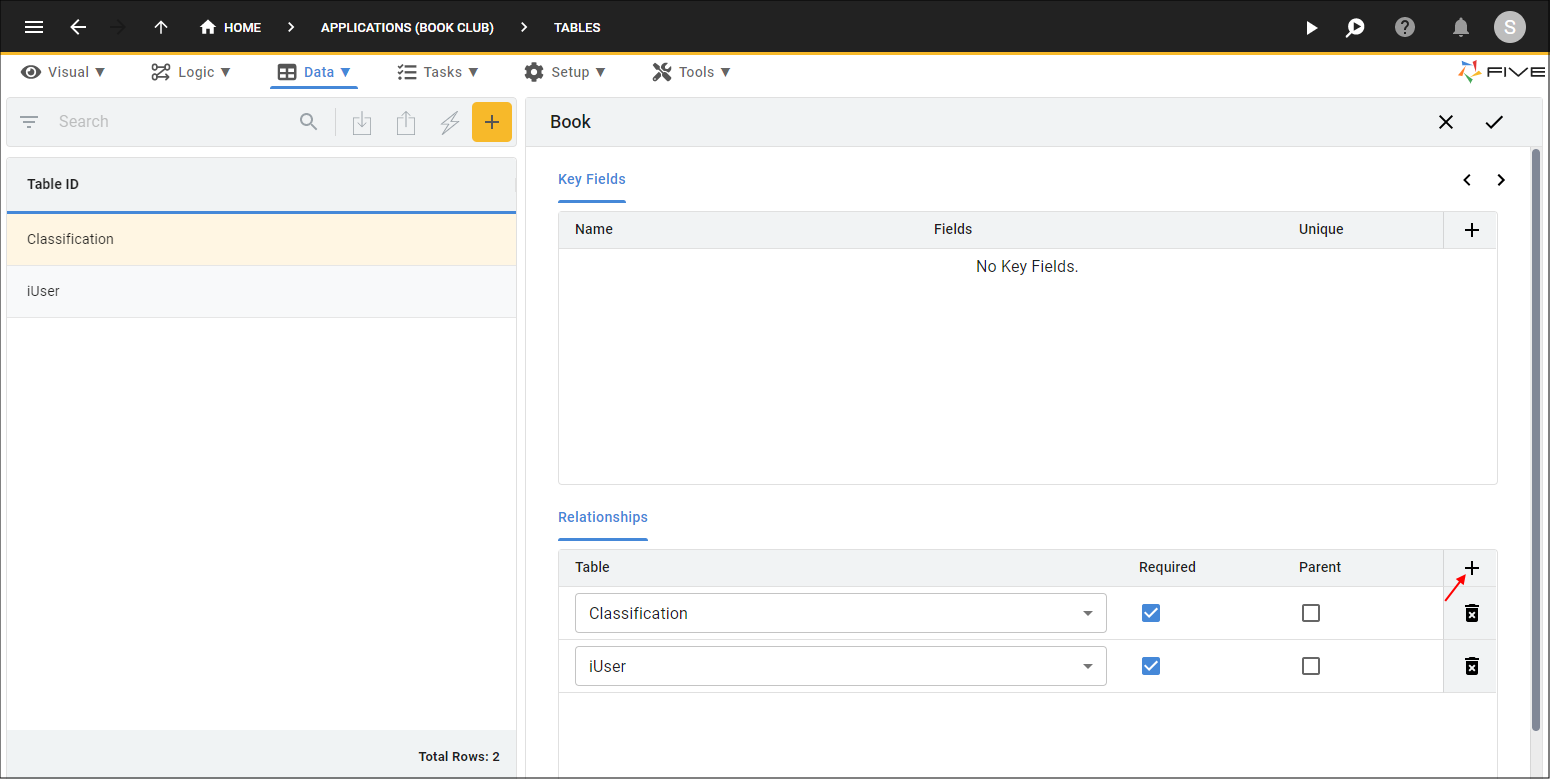
Task: Click the HOME breadcrumb
Action: click(x=231, y=27)
